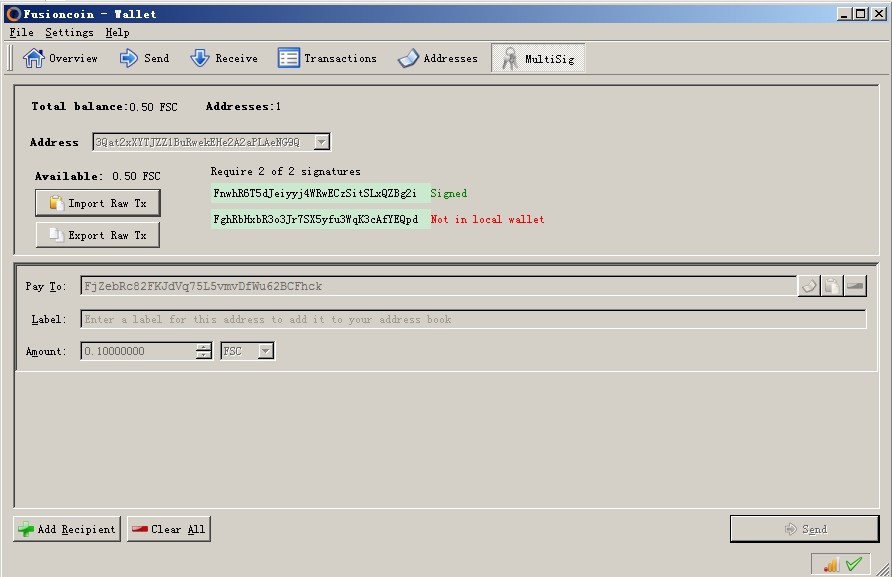Viewport: 892px width, 577px height.
Task: Click the Amount value field
Action: (x=138, y=351)
